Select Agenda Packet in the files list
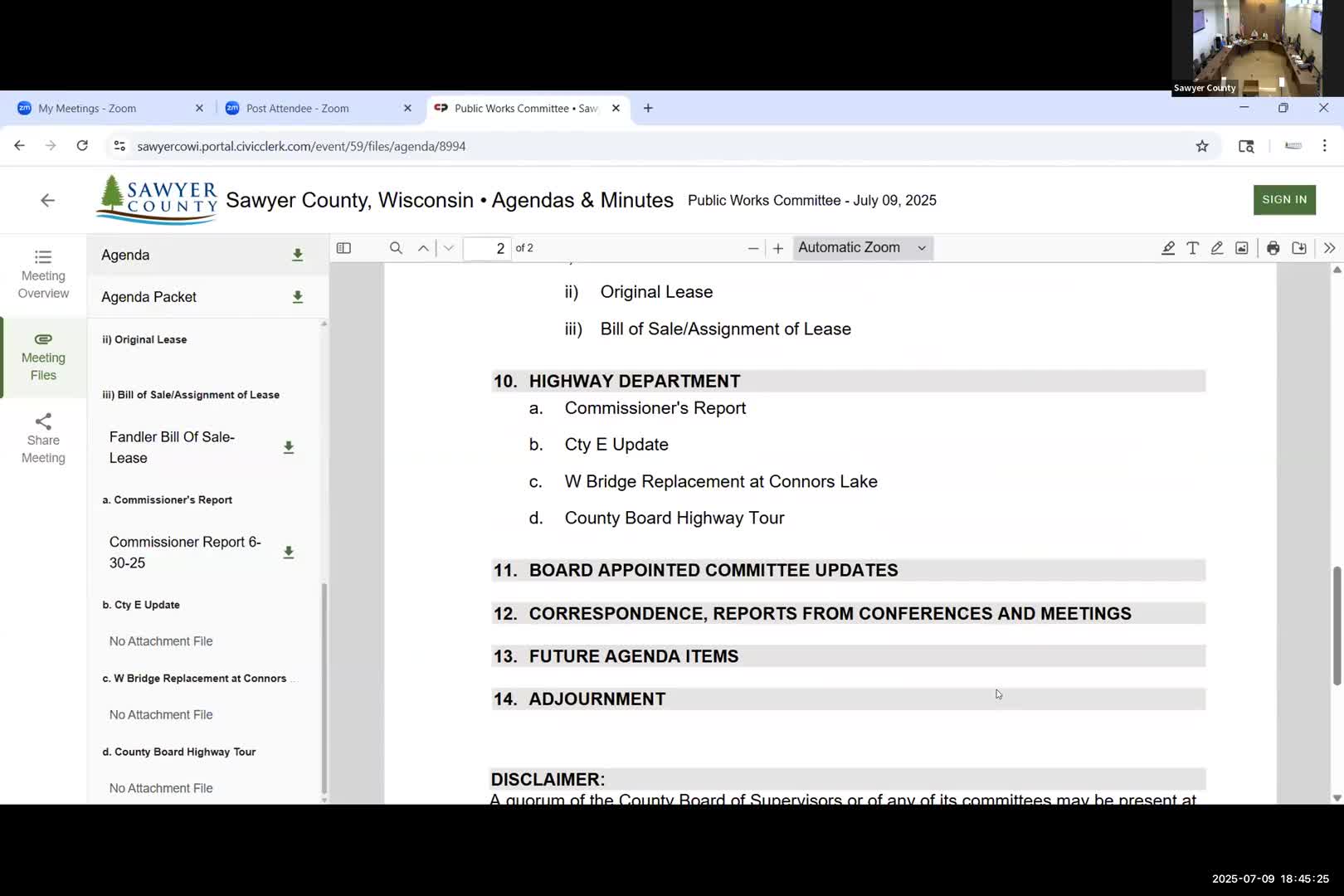Screen dimensions: 1344x896 click(149, 297)
